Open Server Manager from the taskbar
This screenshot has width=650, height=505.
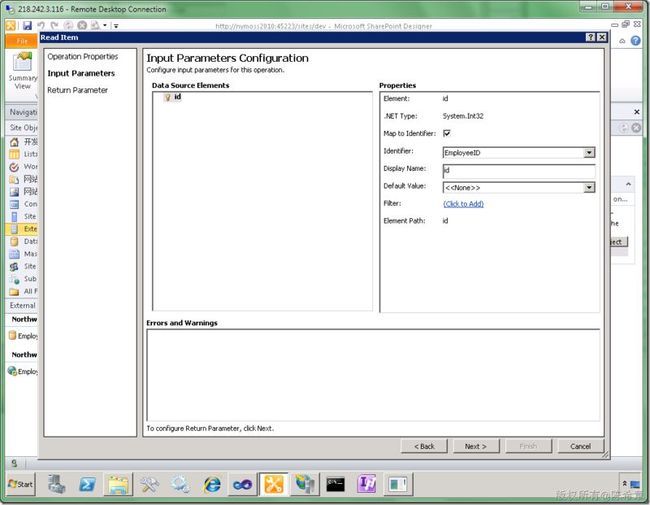57,484
